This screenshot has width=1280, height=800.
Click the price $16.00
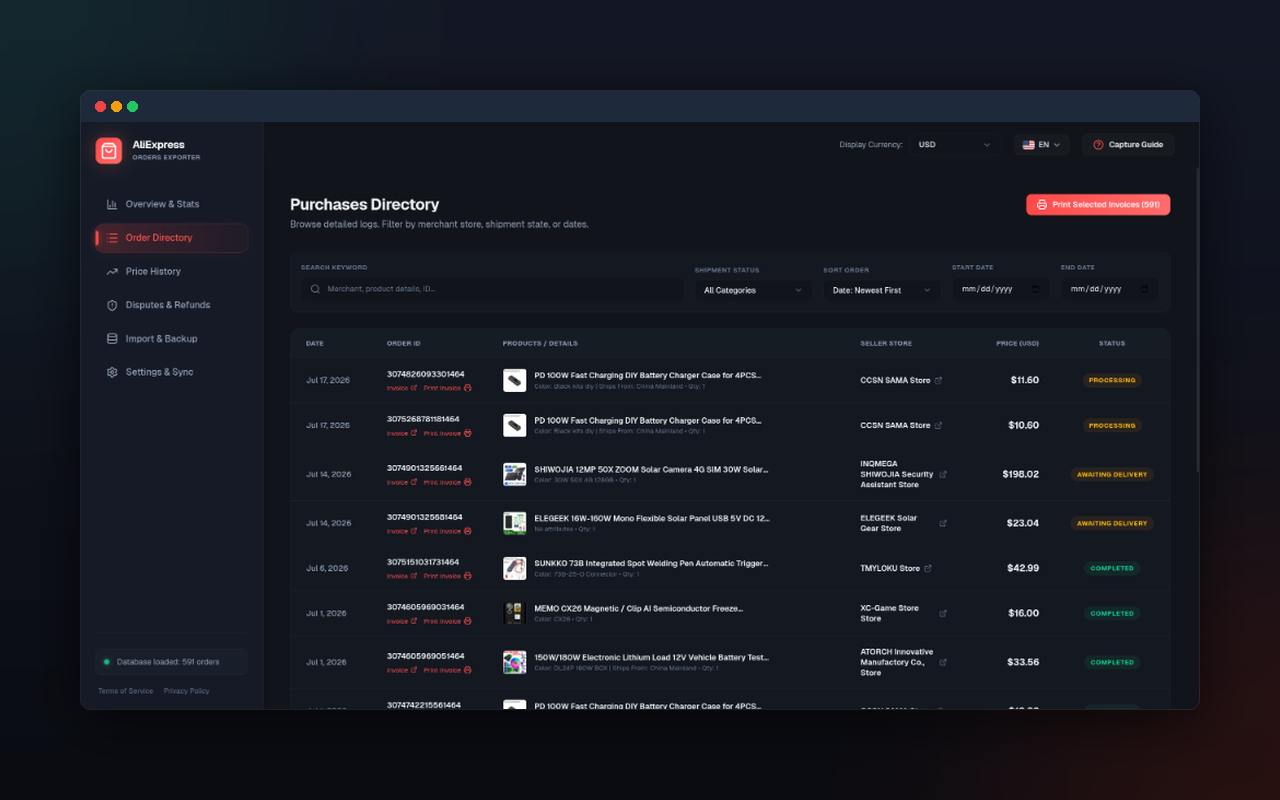1023,613
